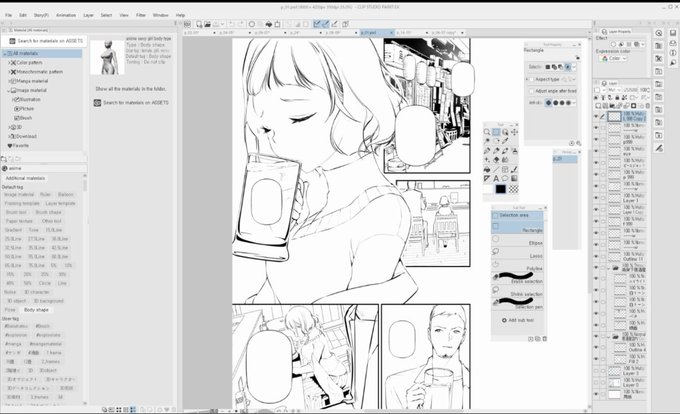Screen dimensions: 680x414
Task: Expand the Monochromatic pattern folder
Action: 9,72
